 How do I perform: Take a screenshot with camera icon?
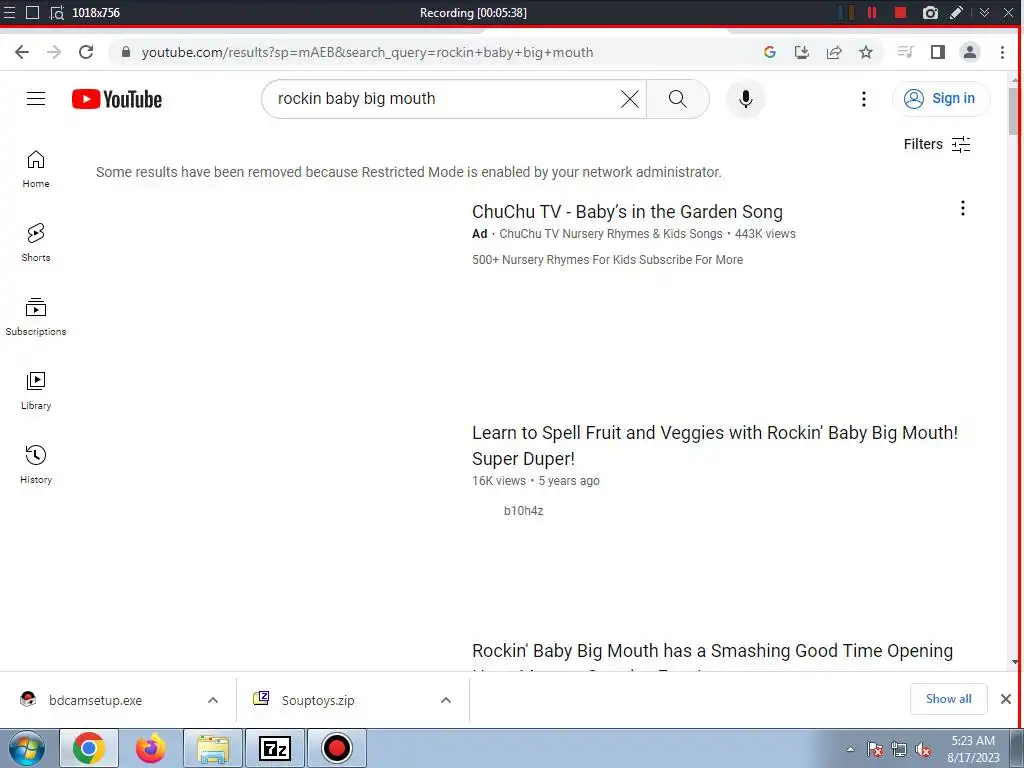pyautogui.click(x=930, y=12)
